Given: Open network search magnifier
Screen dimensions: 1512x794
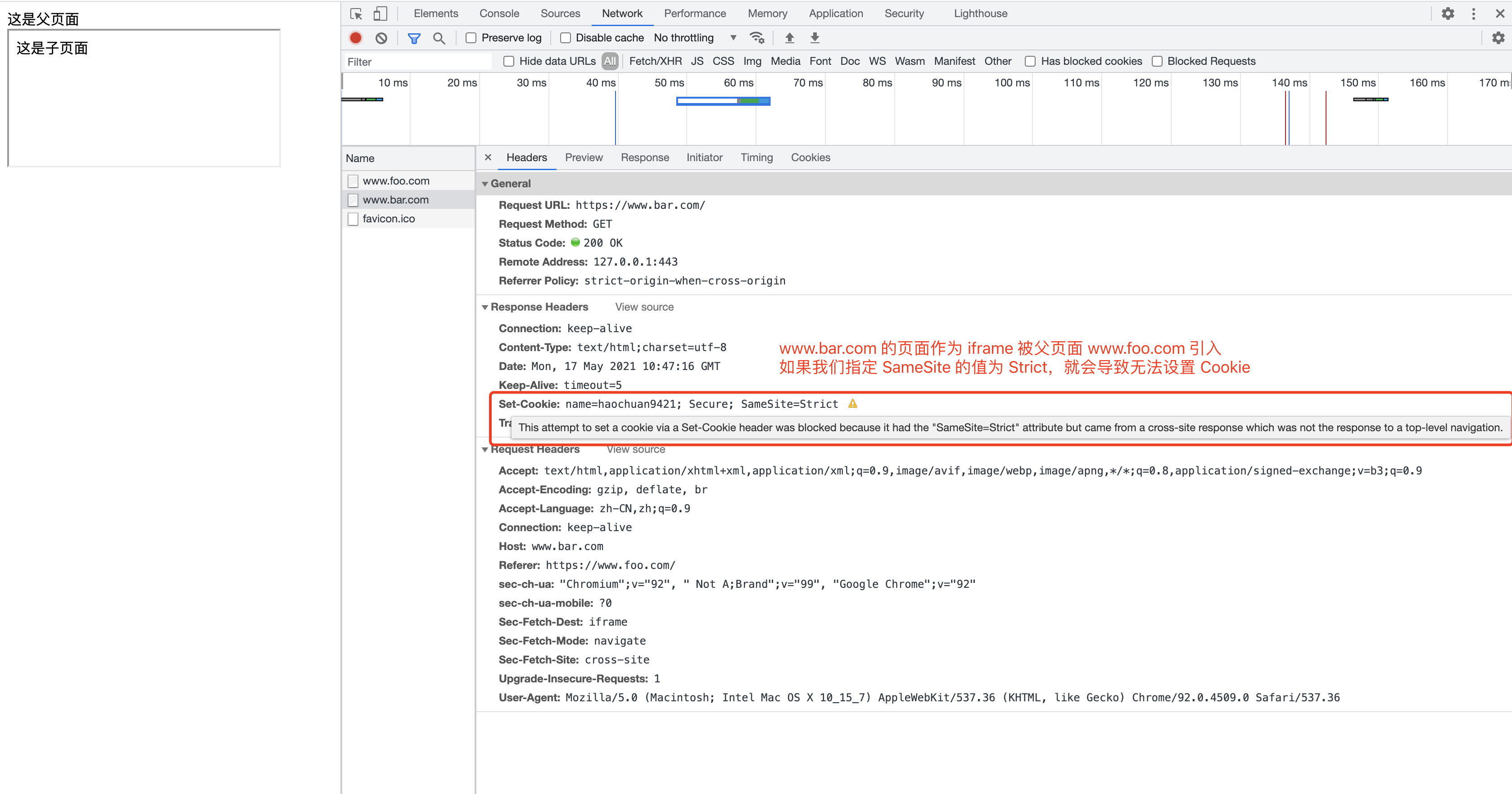Looking at the screenshot, I should [x=439, y=38].
